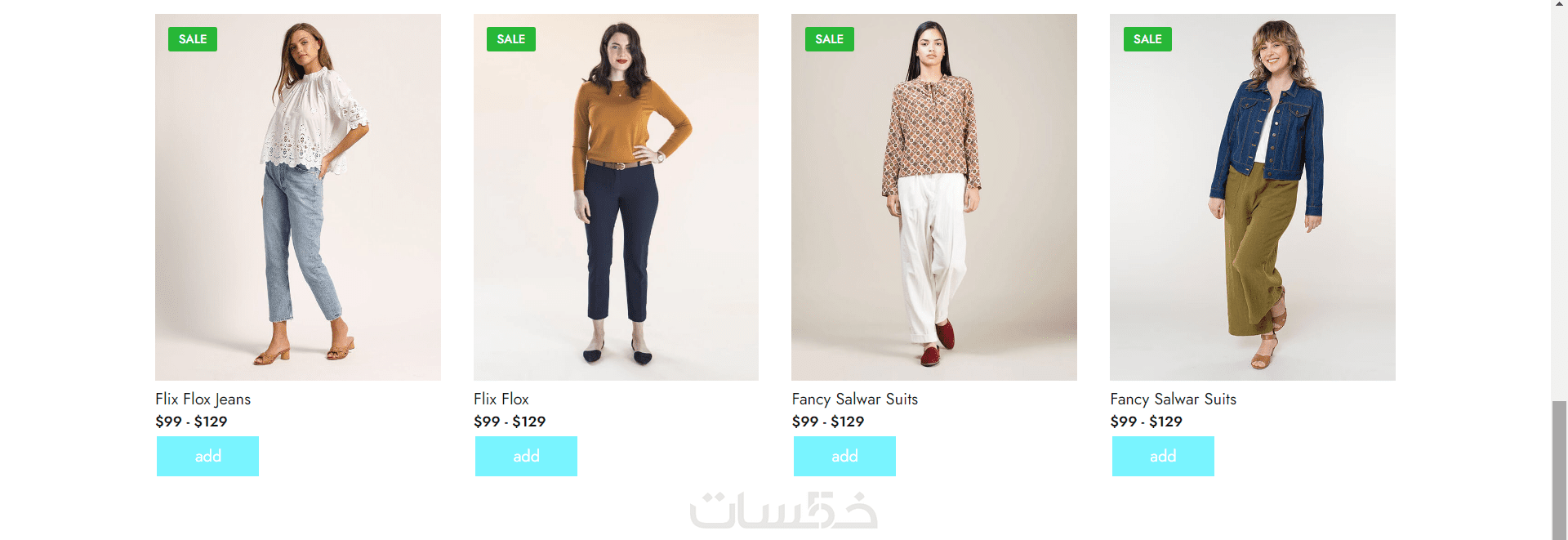The width and height of the screenshot is (1568, 540).
Task: Add the denim jacket Fancy Salwar Suits
Action: coord(1163,456)
